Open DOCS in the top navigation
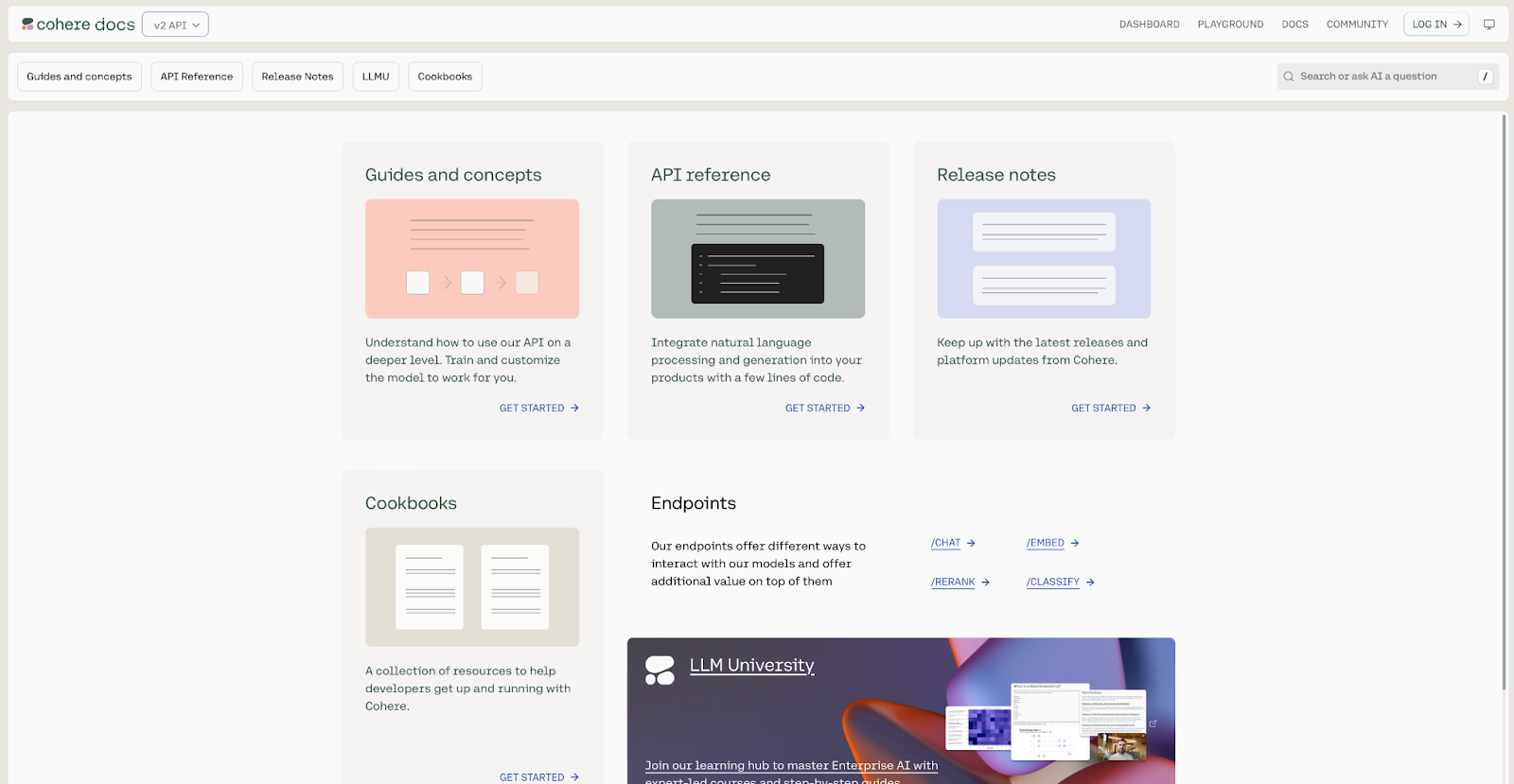The height and width of the screenshot is (784, 1514). 1294,25
